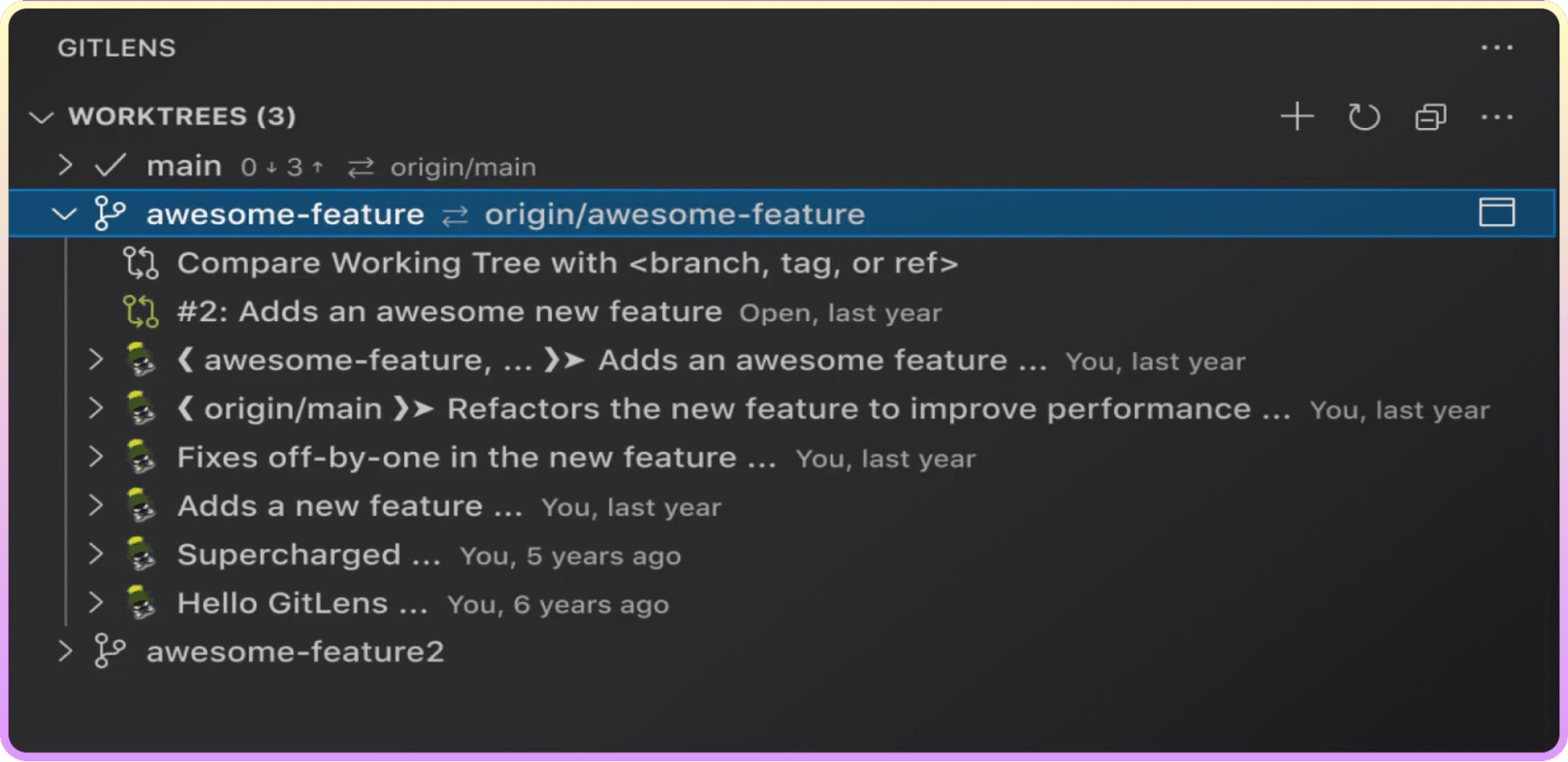Screen dimensions: 1568x762
Task: Expand the awesome-feature2 worktree
Action: (65, 651)
